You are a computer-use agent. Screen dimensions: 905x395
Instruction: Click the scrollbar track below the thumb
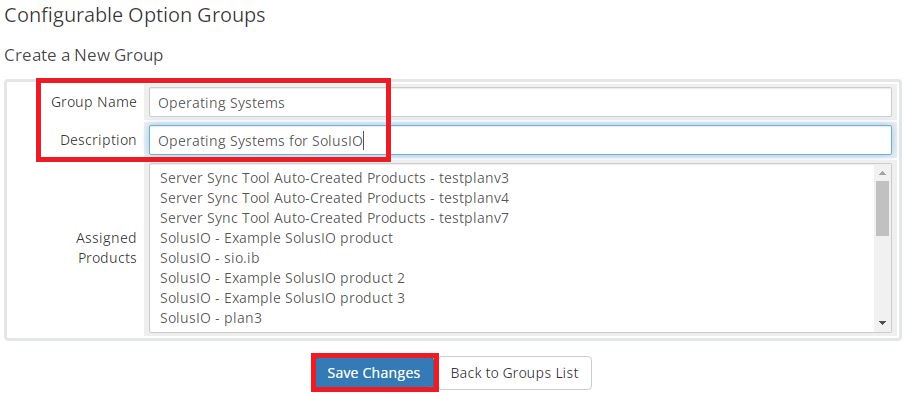[x=882, y=276]
